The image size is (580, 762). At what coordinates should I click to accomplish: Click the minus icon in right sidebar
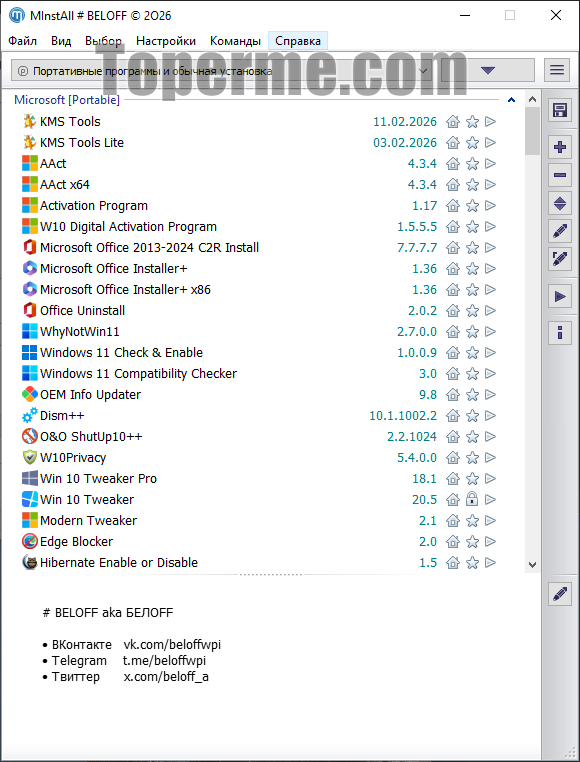click(x=560, y=175)
